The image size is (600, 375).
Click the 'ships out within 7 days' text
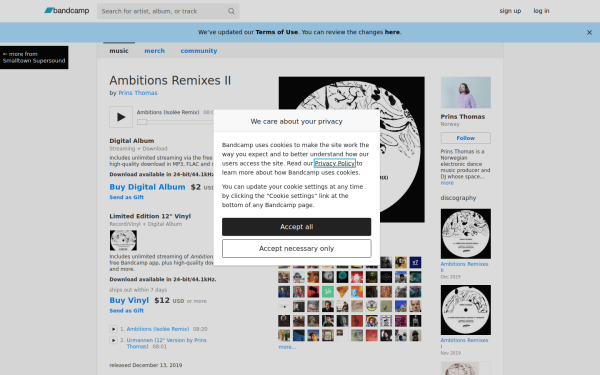coord(138,290)
